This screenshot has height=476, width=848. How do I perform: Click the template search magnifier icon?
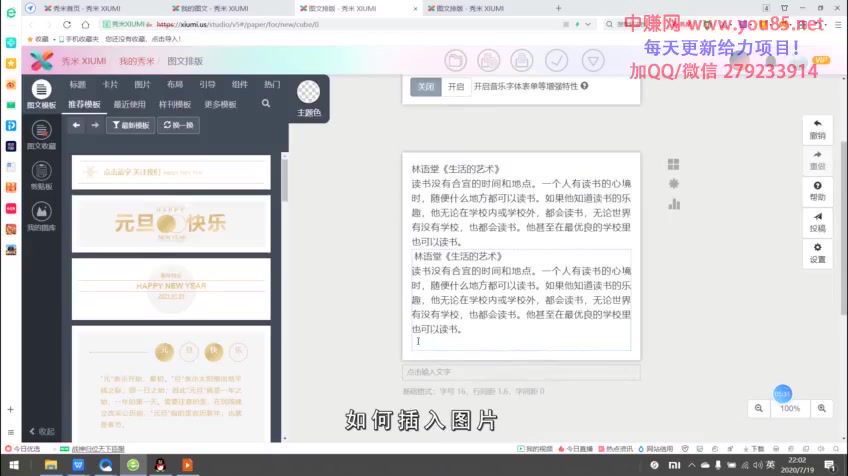266,103
